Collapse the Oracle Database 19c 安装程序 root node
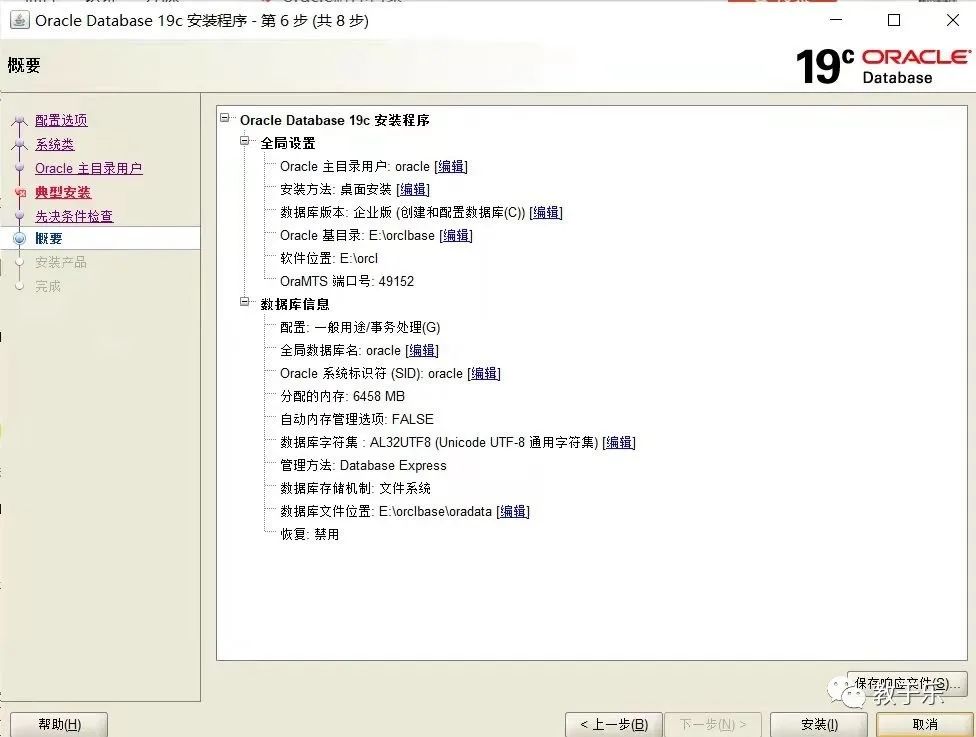 [225, 118]
